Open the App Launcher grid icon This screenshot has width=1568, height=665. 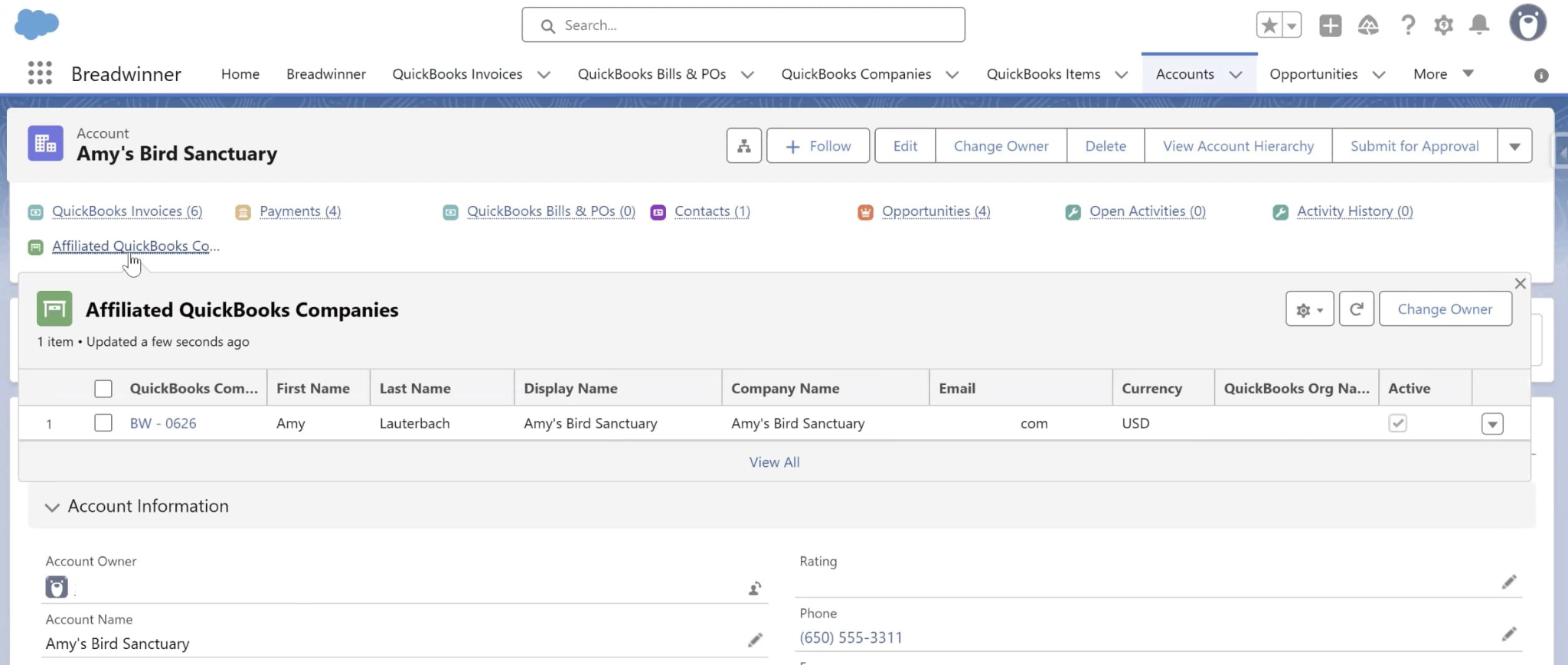click(x=40, y=73)
